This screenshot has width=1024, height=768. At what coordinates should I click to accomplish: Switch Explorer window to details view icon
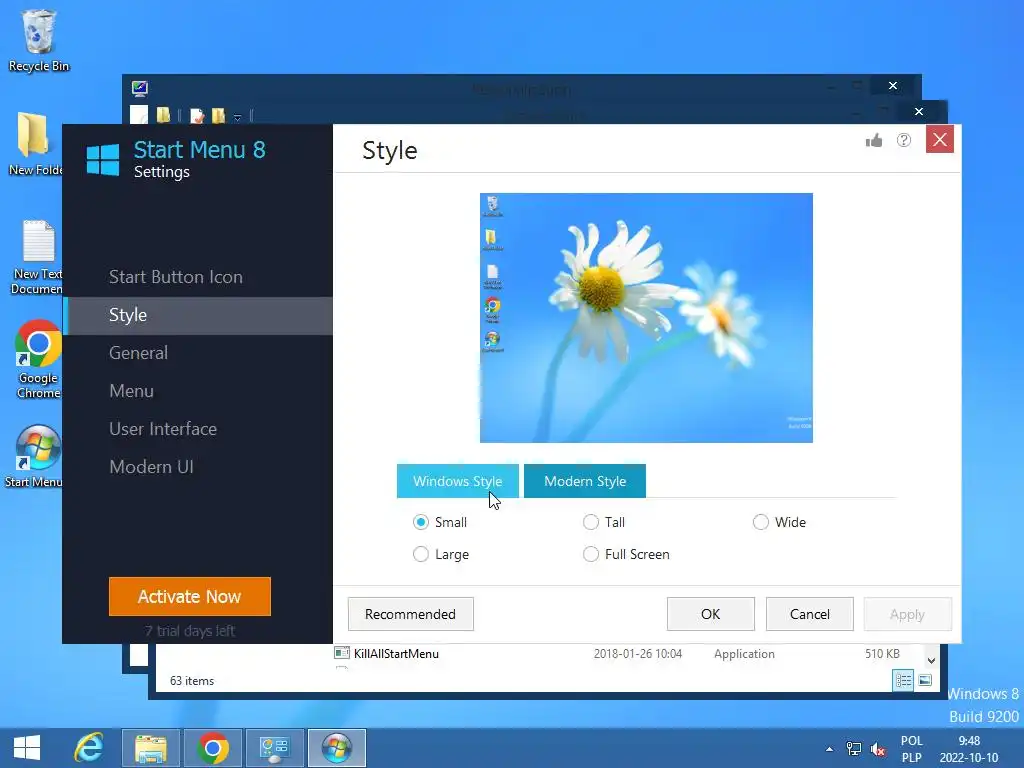903,680
